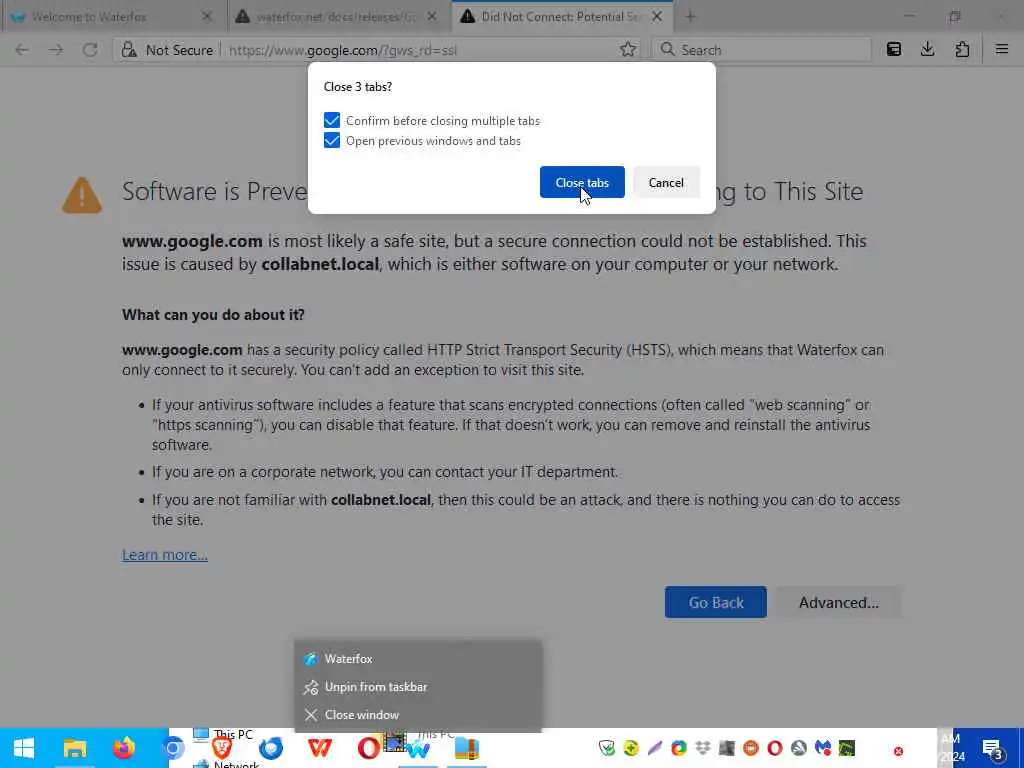Image resolution: width=1024 pixels, height=768 pixels.
Task: Switch to waterfox.net docs releases tab
Action: [x=336, y=17]
